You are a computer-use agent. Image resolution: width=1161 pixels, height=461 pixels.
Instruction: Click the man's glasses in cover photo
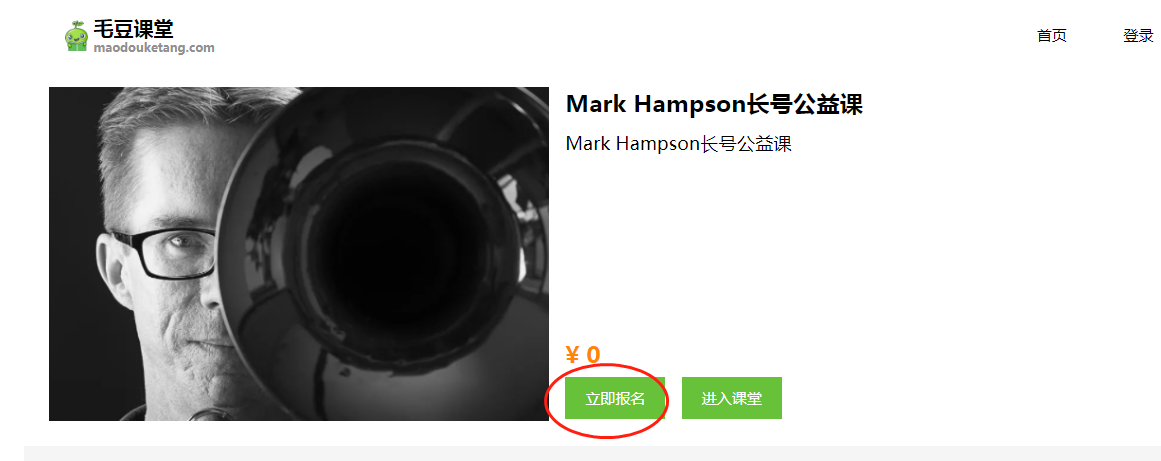[x=165, y=253]
